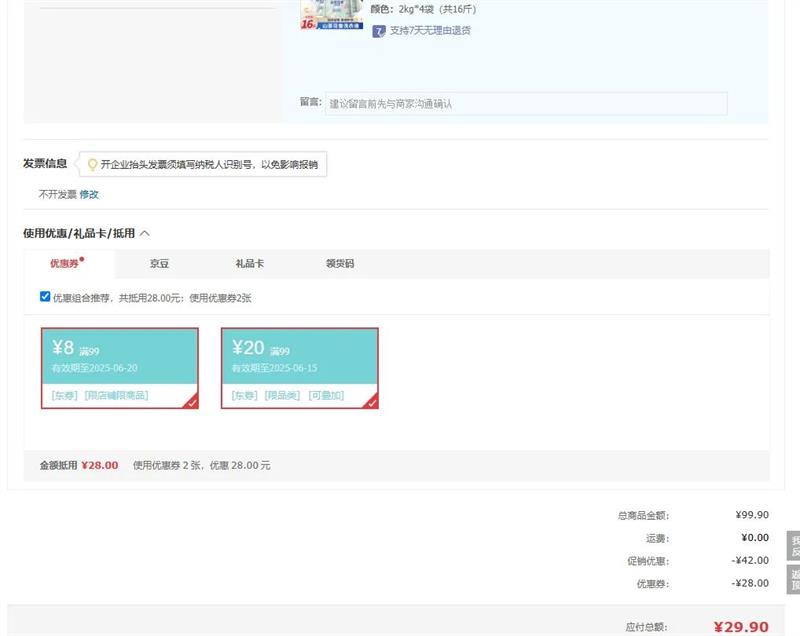Switch to the 京豆 tab
Viewport: 800px width, 636px height.
(x=159, y=264)
